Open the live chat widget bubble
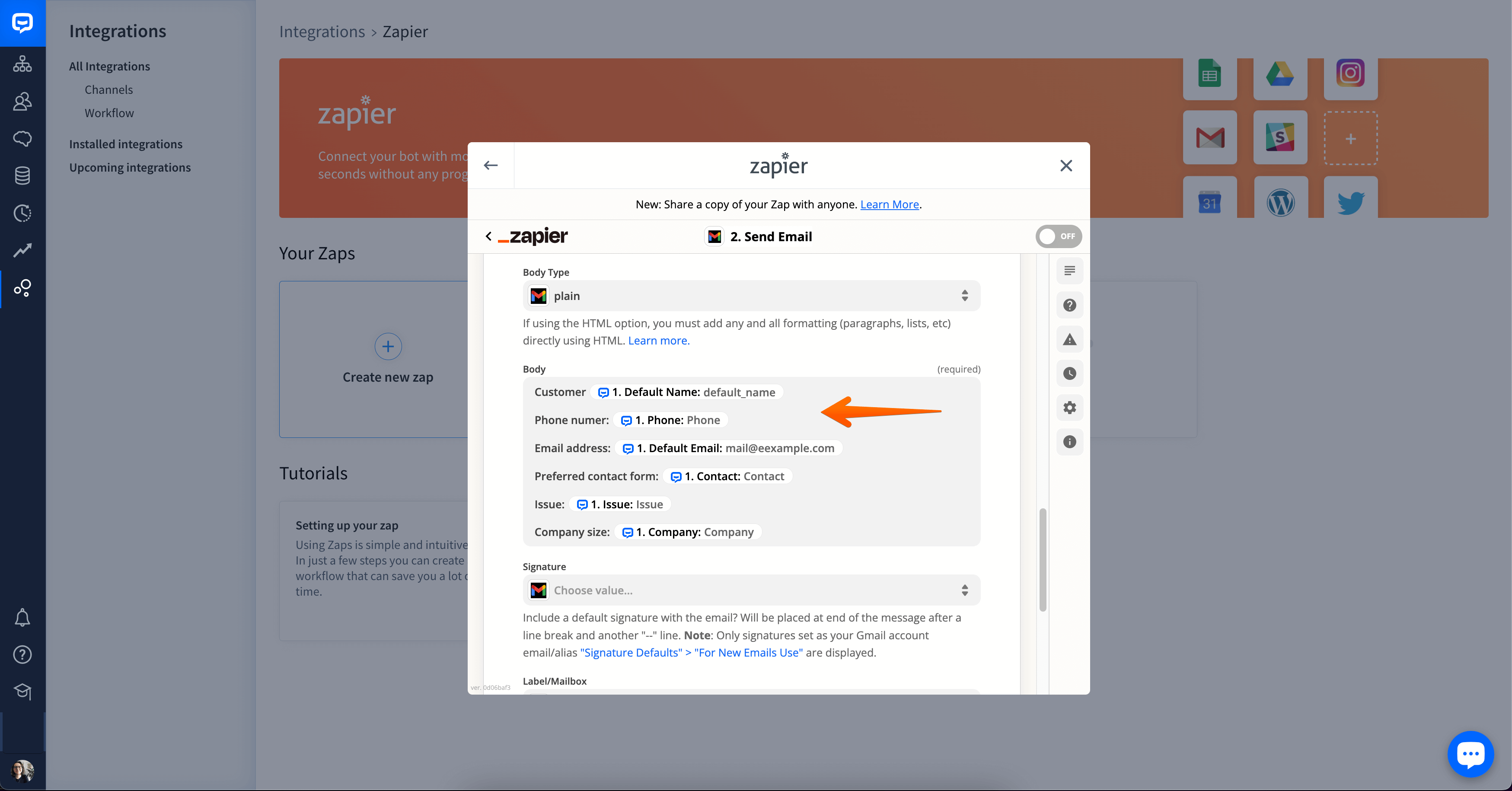The width and height of the screenshot is (1512, 791). tap(1471, 754)
